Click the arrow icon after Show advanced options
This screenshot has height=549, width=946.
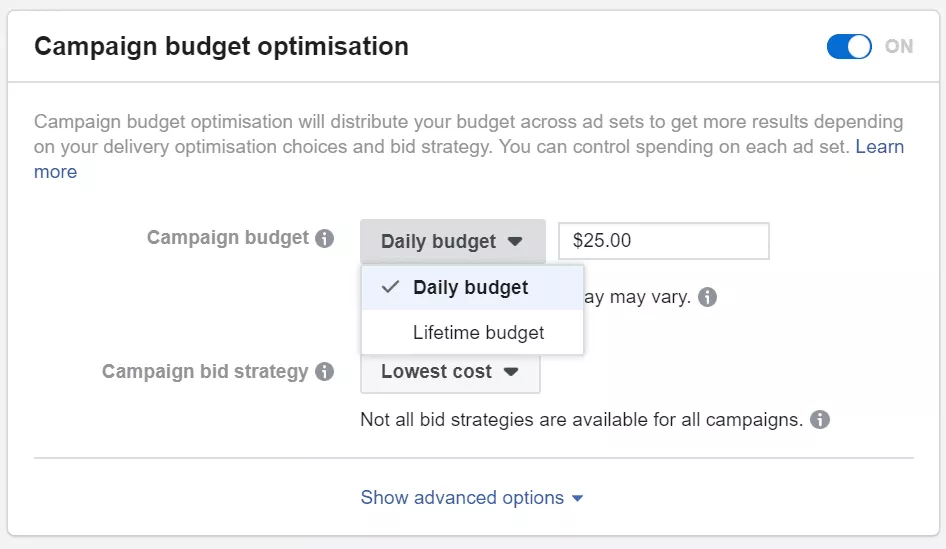[577, 498]
